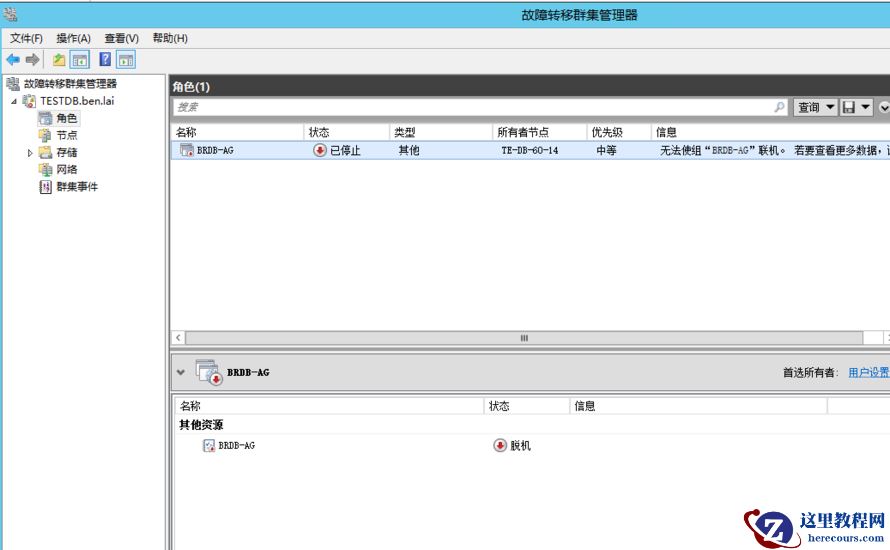Sort roles by 状态 column

pyautogui.click(x=347, y=132)
